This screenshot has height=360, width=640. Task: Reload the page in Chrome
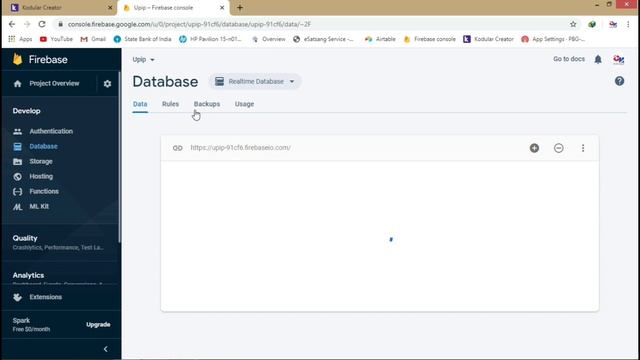(42, 24)
